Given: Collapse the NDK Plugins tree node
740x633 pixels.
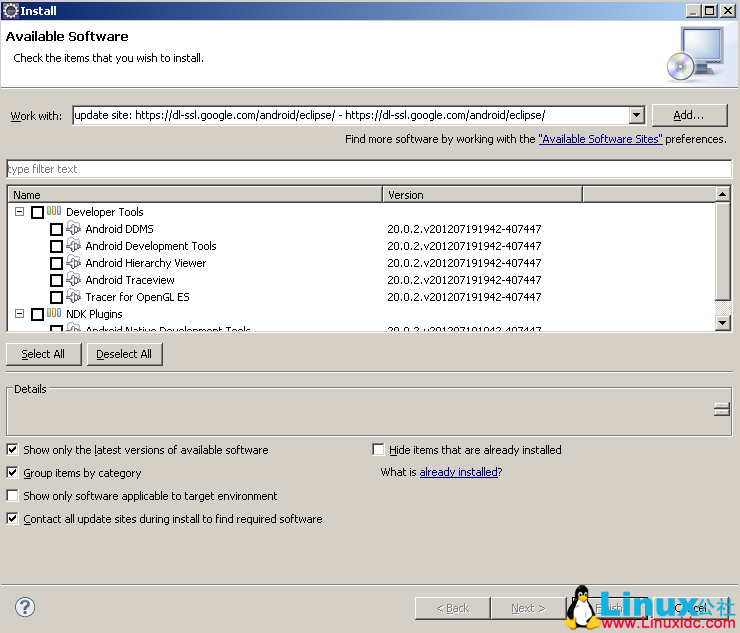Looking at the screenshot, I should click(19, 313).
